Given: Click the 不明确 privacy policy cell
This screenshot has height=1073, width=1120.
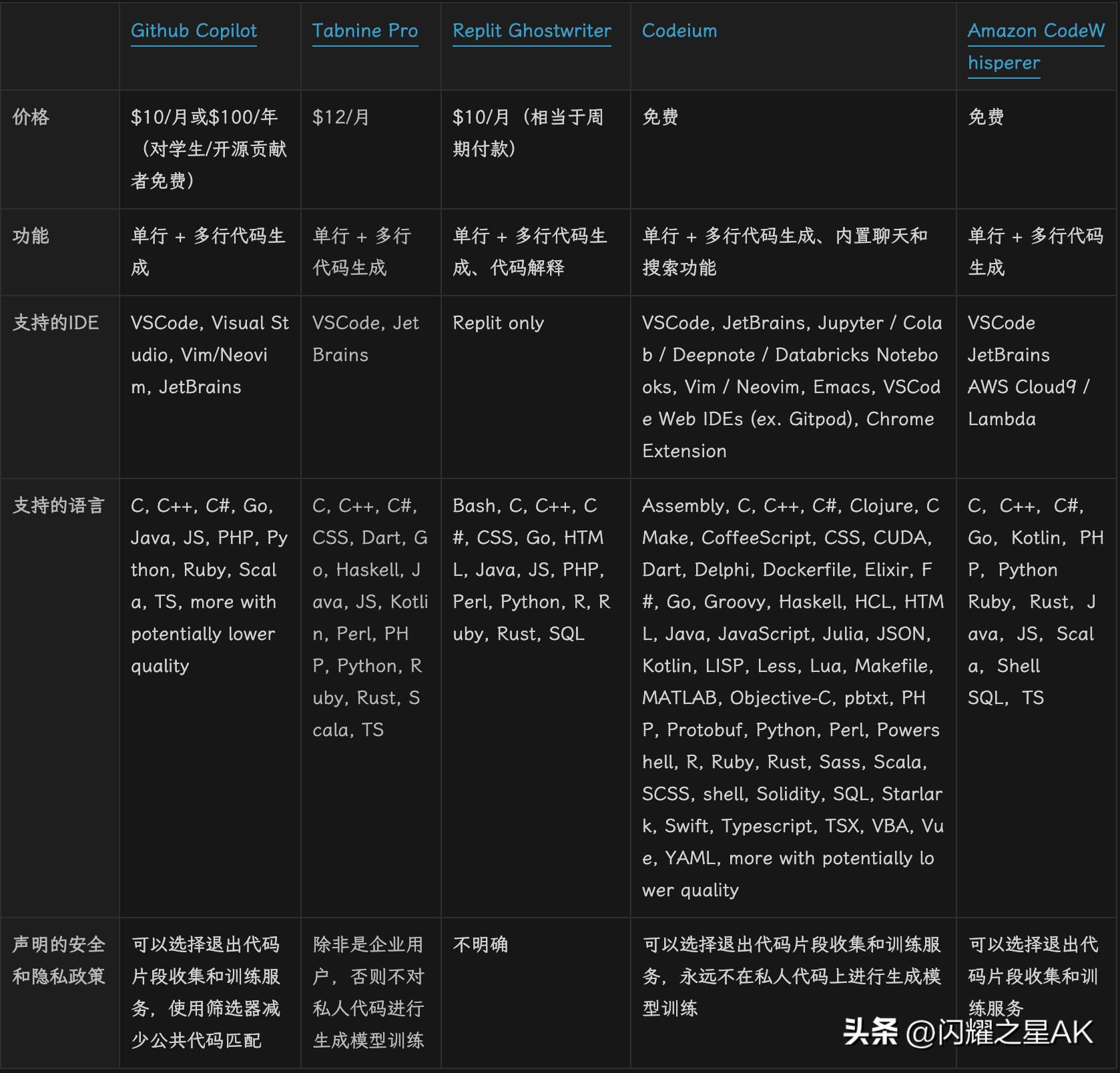Looking at the screenshot, I should pos(481,945).
